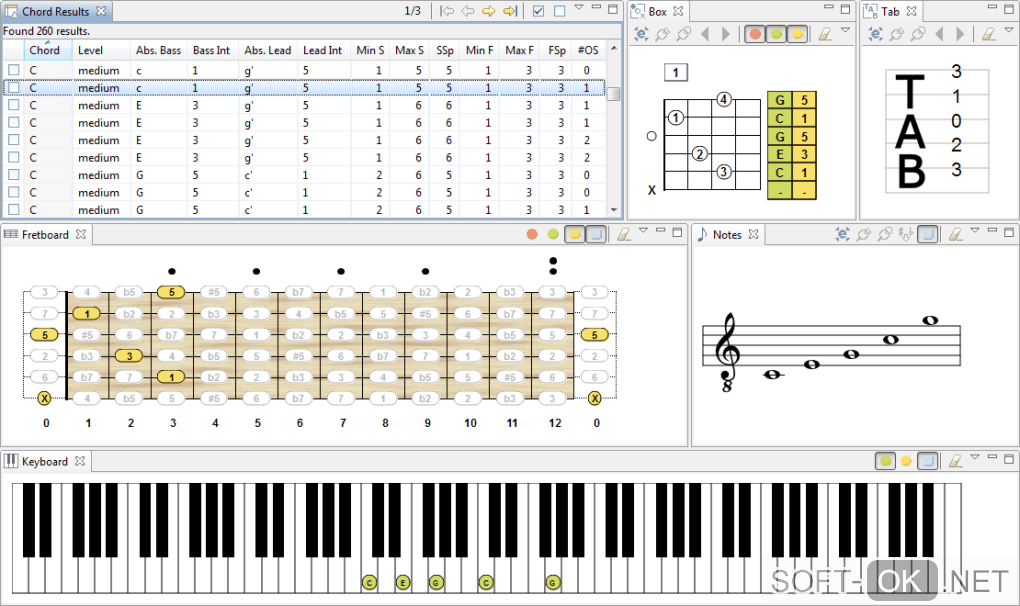Open Chord Results view menu dropdown
This screenshot has height=606, width=1020.
[x=579, y=8]
